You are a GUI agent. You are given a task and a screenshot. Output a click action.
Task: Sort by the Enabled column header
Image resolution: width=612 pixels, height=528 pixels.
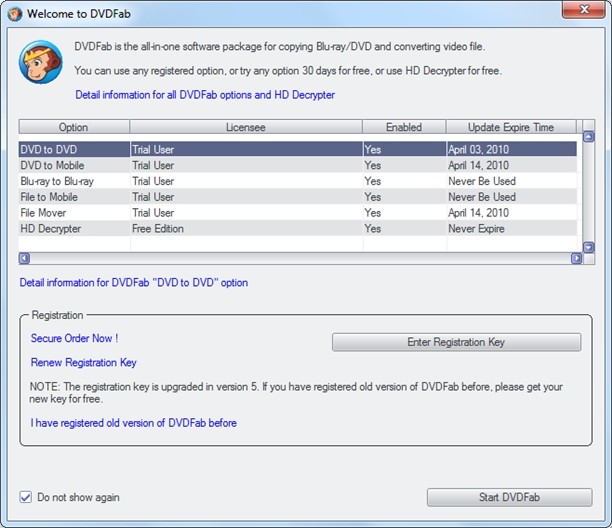(x=404, y=127)
